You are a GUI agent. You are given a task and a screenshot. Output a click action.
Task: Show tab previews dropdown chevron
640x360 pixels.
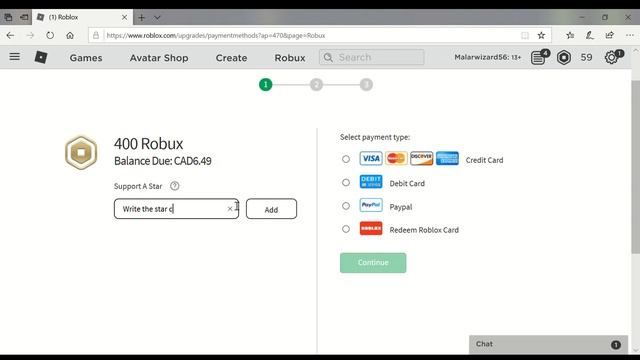[157, 18]
